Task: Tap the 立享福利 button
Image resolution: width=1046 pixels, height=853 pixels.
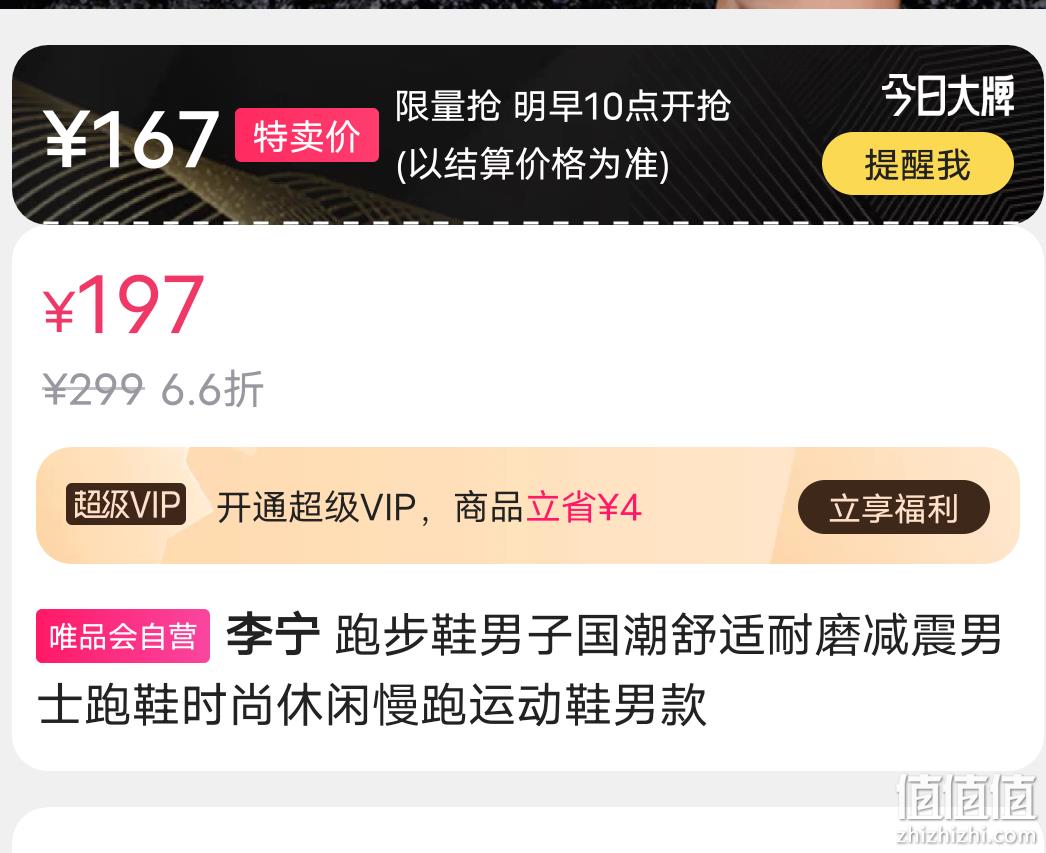Action: [894, 508]
